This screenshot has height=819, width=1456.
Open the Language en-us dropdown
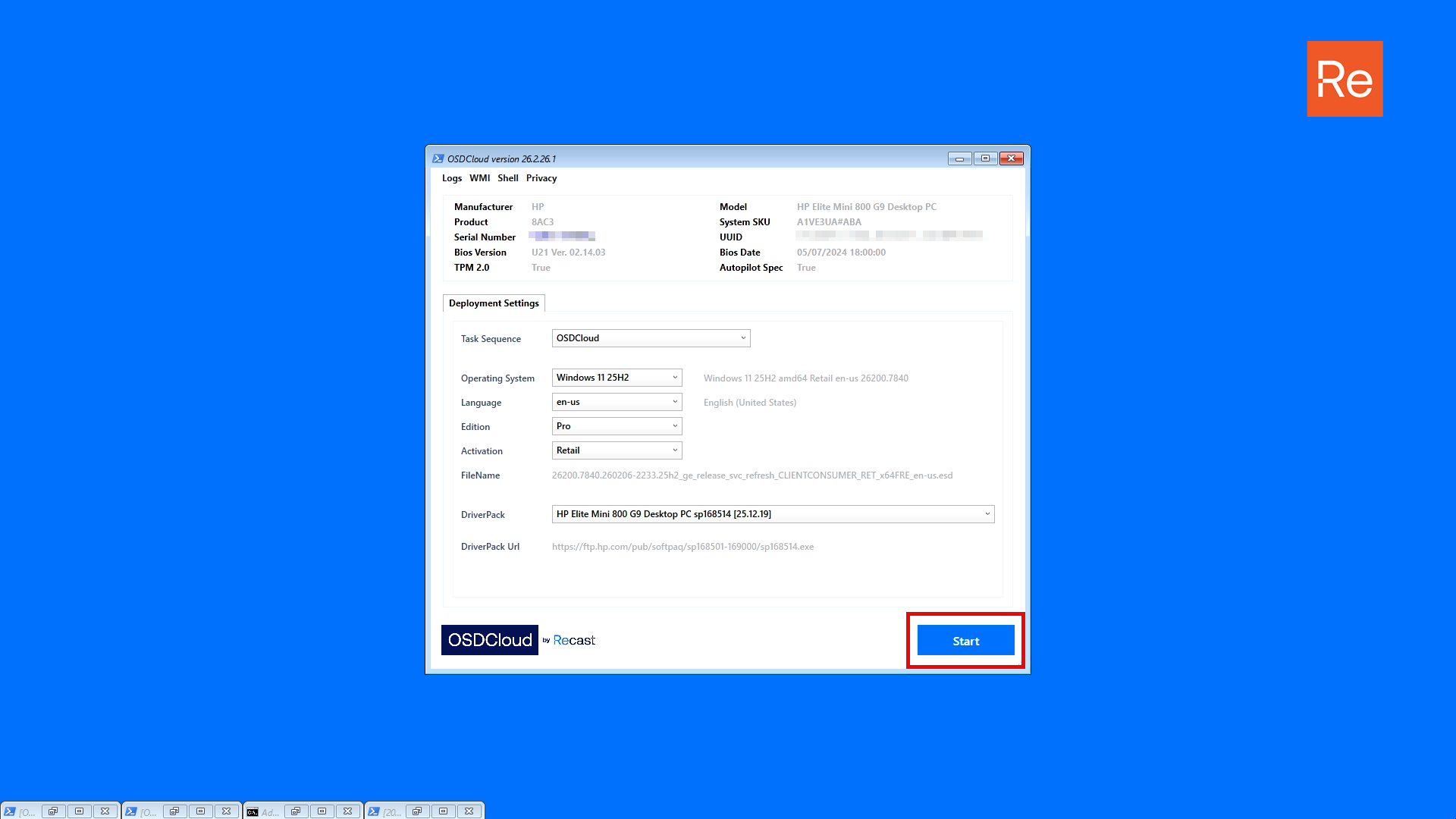tap(674, 402)
